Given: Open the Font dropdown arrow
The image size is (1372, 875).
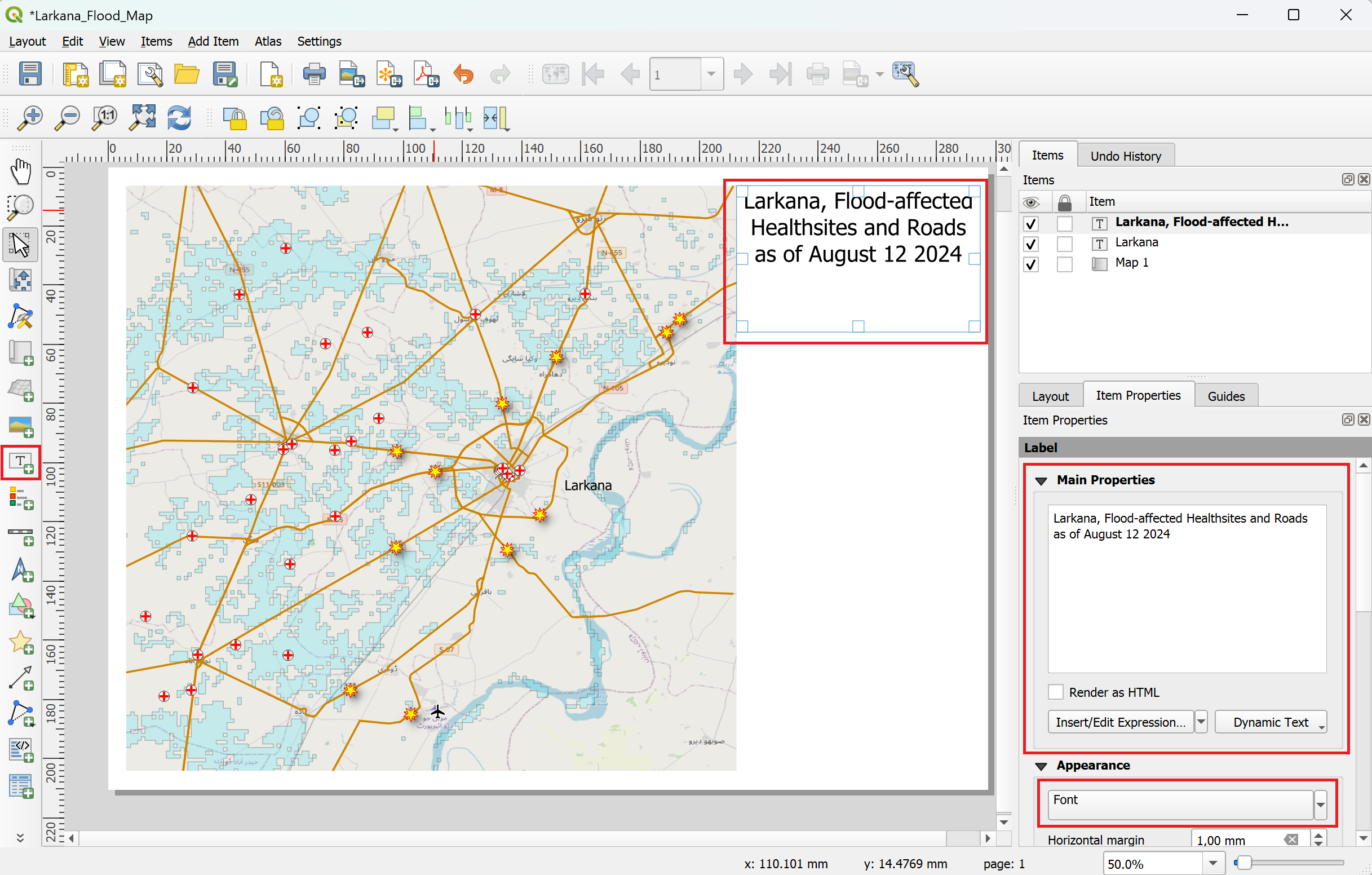Looking at the screenshot, I should pyautogui.click(x=1320, y=805).
